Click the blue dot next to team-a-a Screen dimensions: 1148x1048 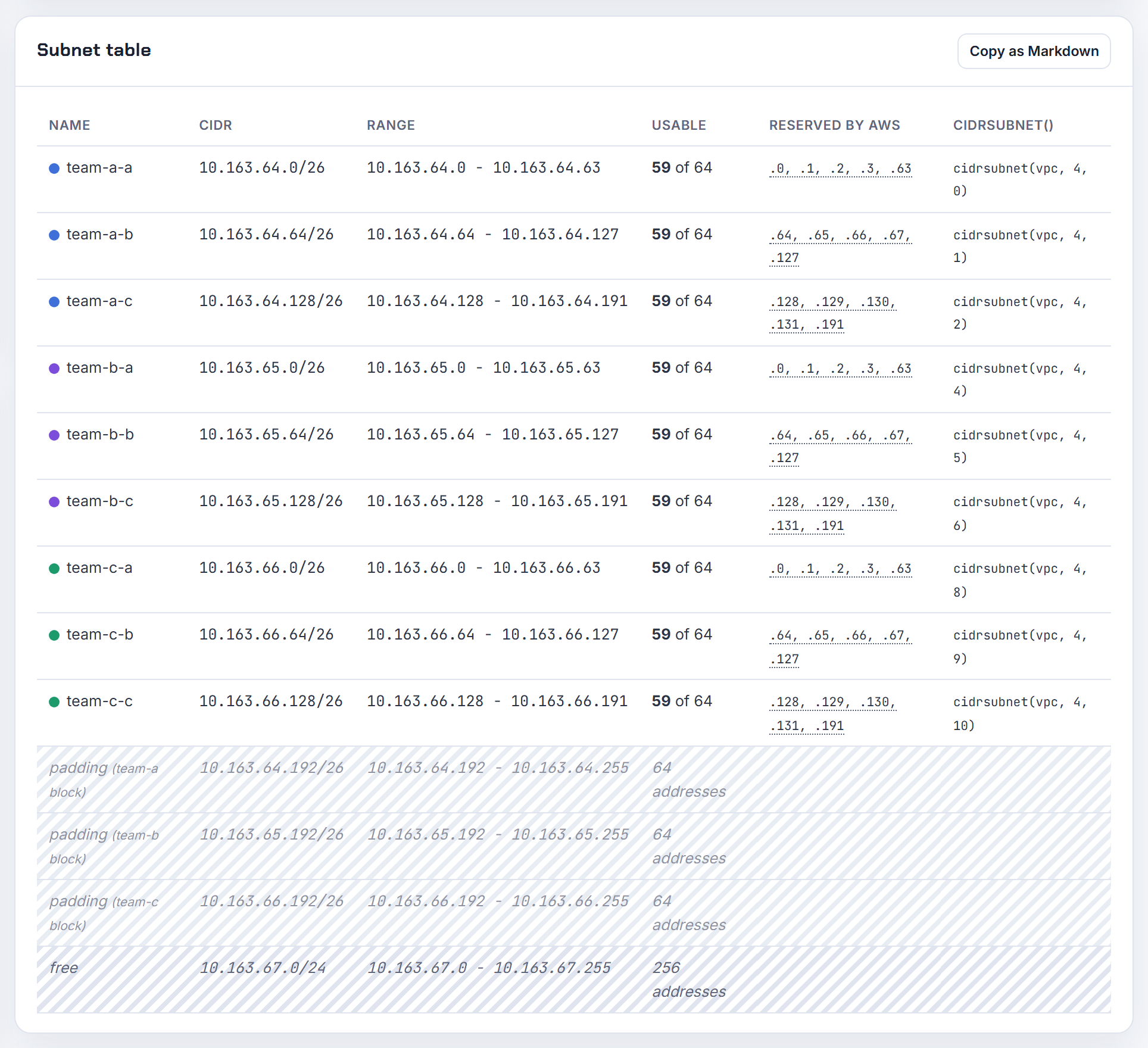point(54,169)
